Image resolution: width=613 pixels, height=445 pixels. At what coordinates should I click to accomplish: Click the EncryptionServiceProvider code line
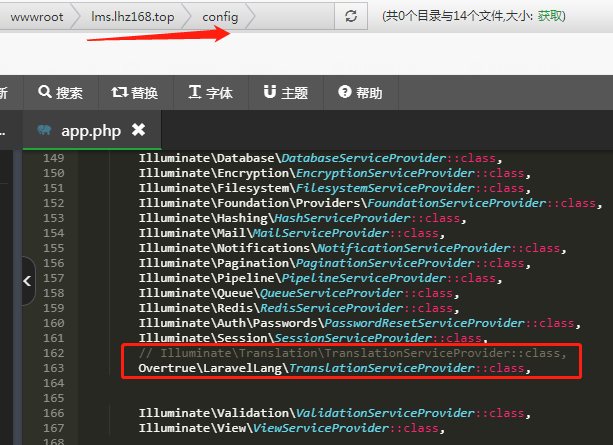(335, 173)
